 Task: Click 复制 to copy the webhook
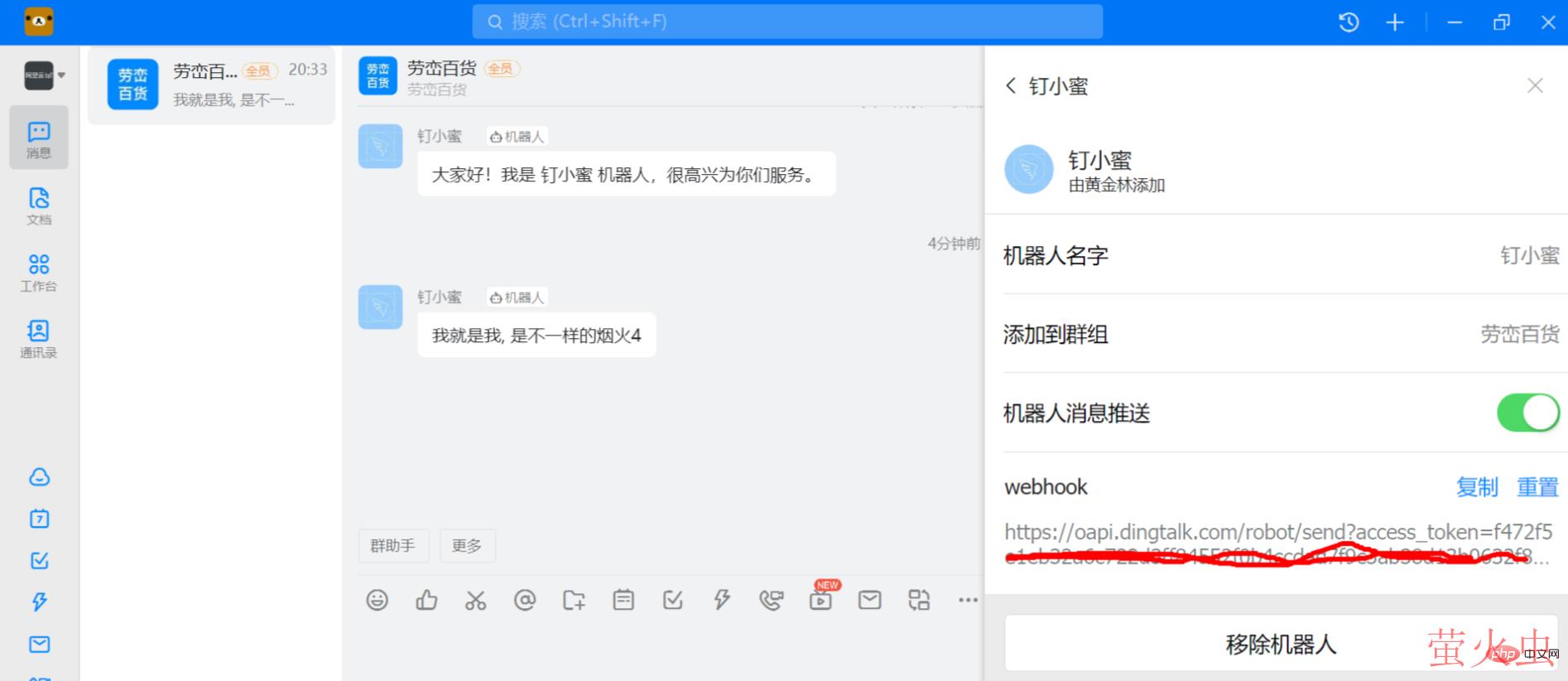pos(1477,487)
